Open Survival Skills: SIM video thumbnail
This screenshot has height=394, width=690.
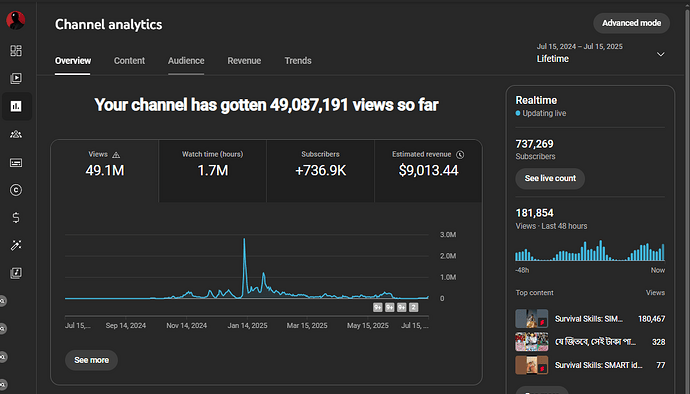click(x=532, y=318)
